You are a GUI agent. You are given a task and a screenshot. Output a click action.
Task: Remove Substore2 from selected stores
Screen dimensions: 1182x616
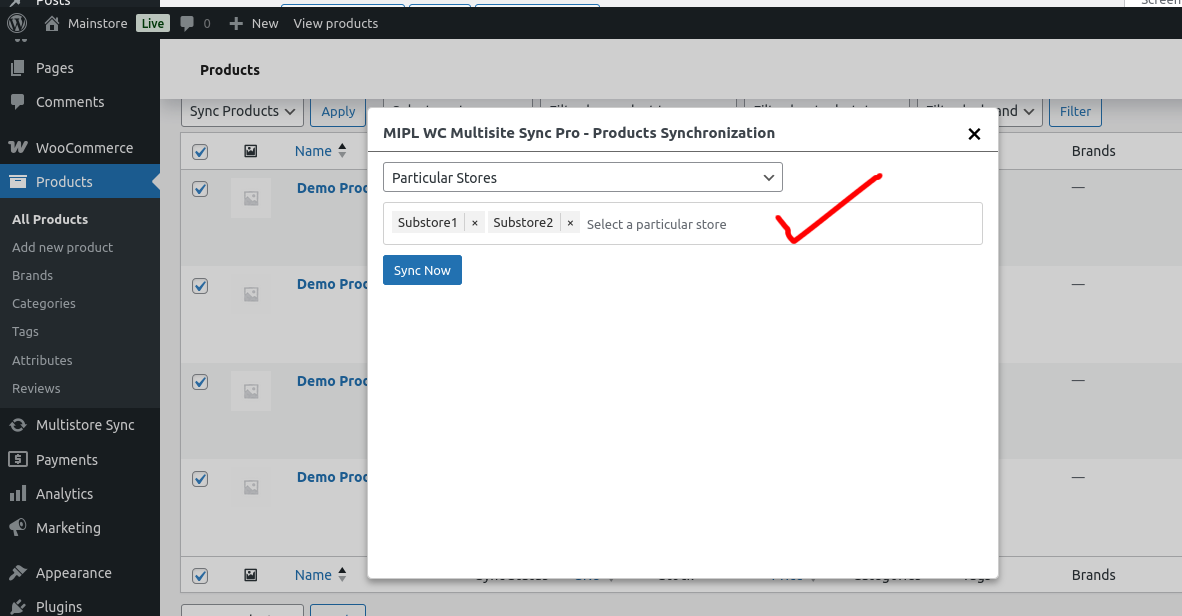(x=571, y=223)
